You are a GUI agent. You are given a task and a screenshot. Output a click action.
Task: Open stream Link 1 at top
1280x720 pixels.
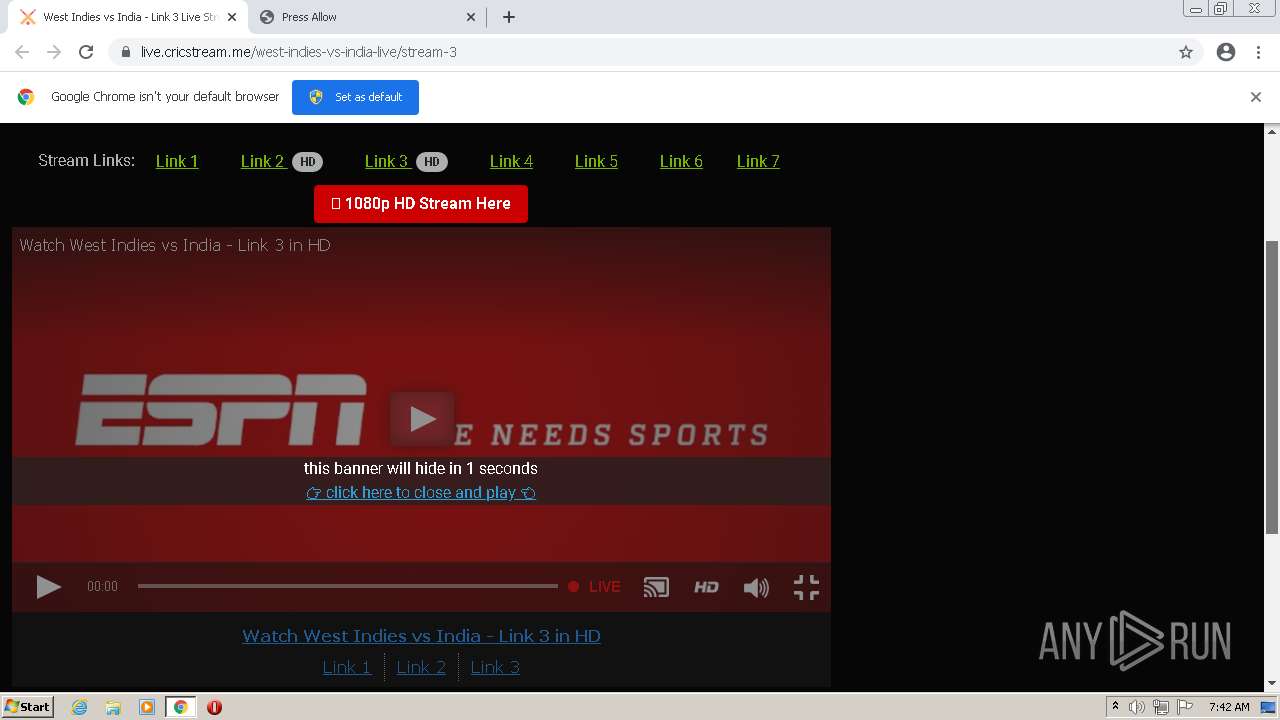pos(177,161)
